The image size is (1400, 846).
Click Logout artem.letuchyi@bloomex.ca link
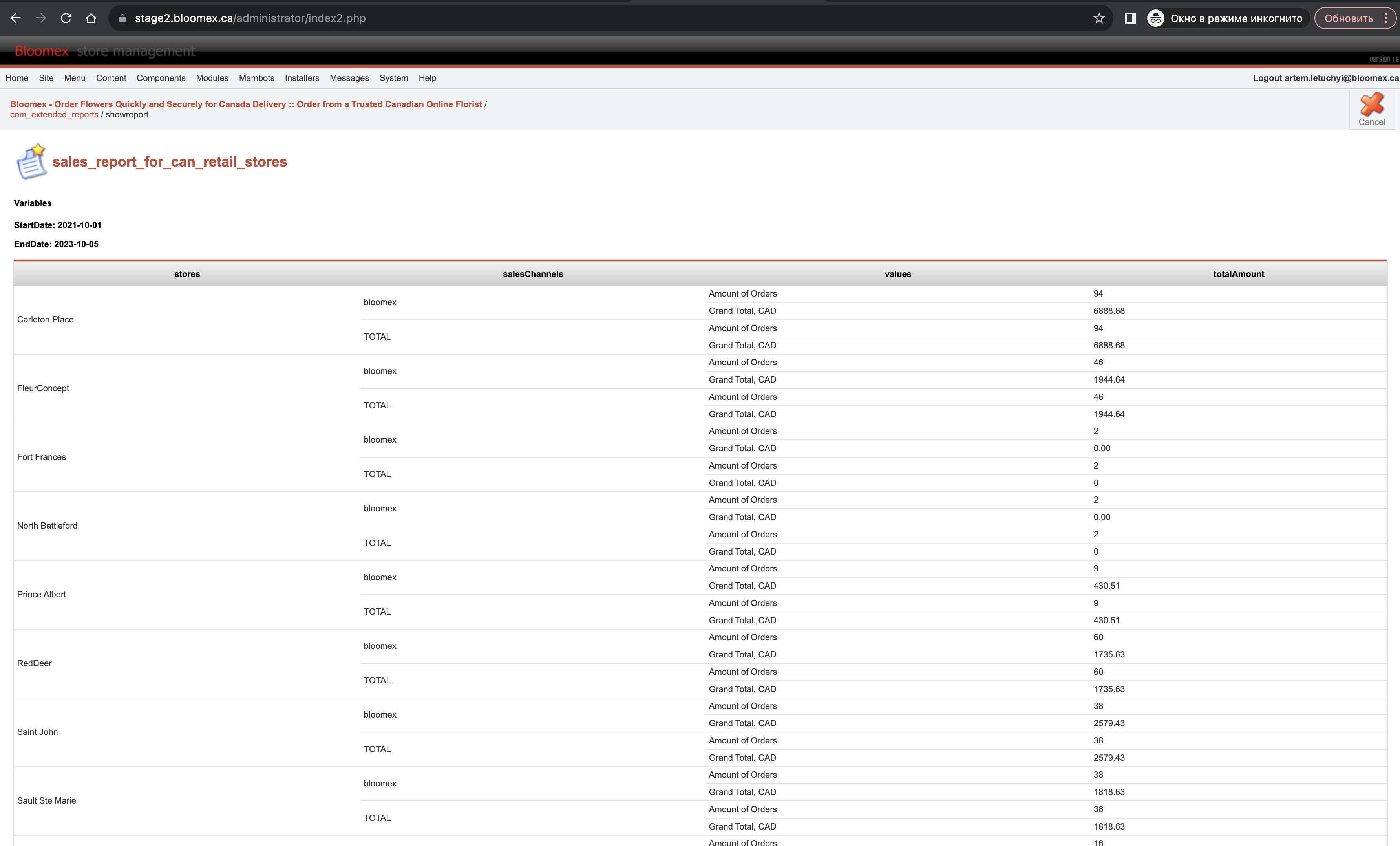(x=1325, y=78)
